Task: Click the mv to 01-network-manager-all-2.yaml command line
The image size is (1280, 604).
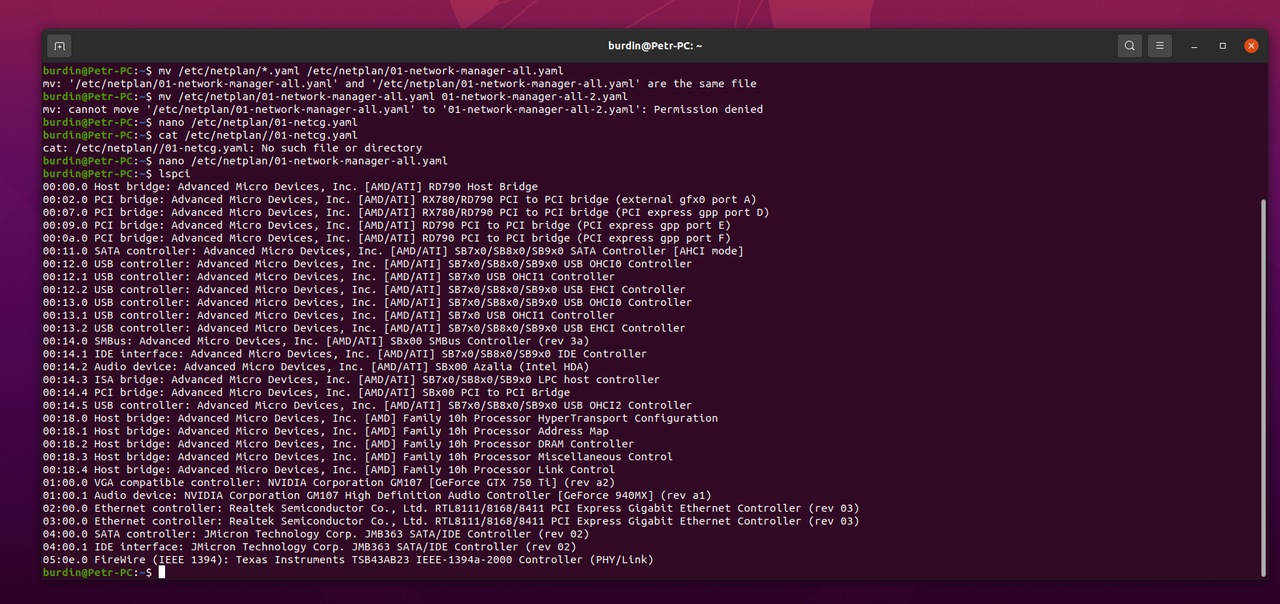Action: (x=335, y=97)
